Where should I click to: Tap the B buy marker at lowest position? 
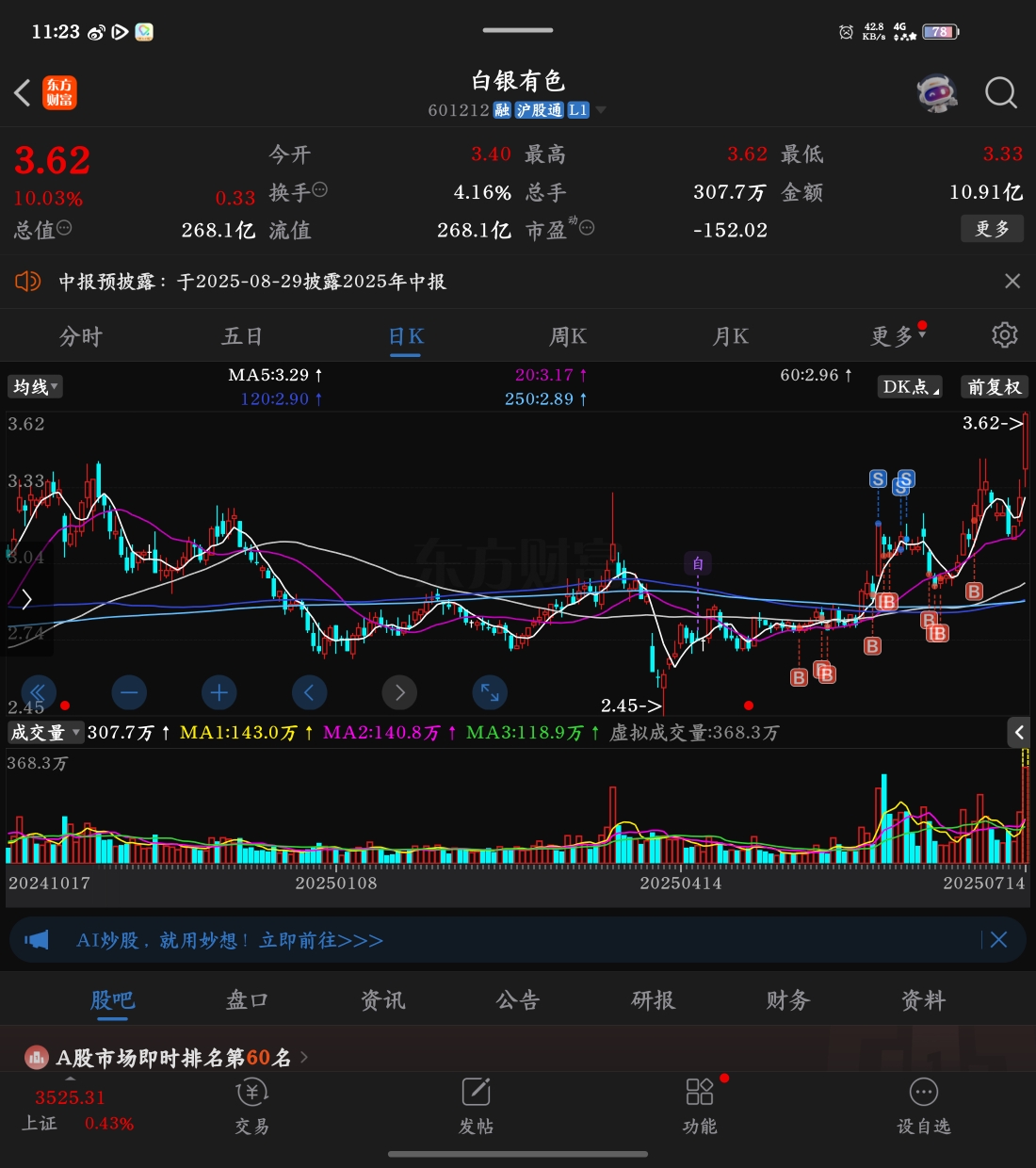(x=799, y=677)
